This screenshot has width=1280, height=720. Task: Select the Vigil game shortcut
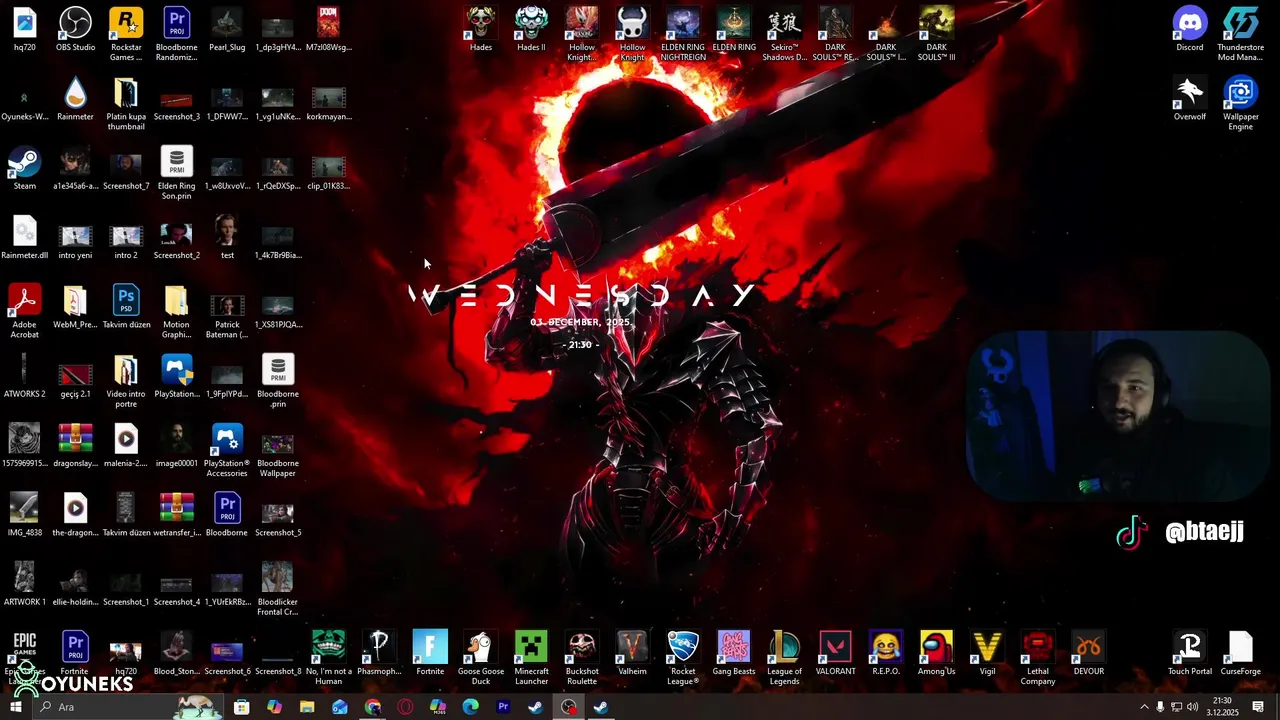pyautogui.click(x=987, y=653)
